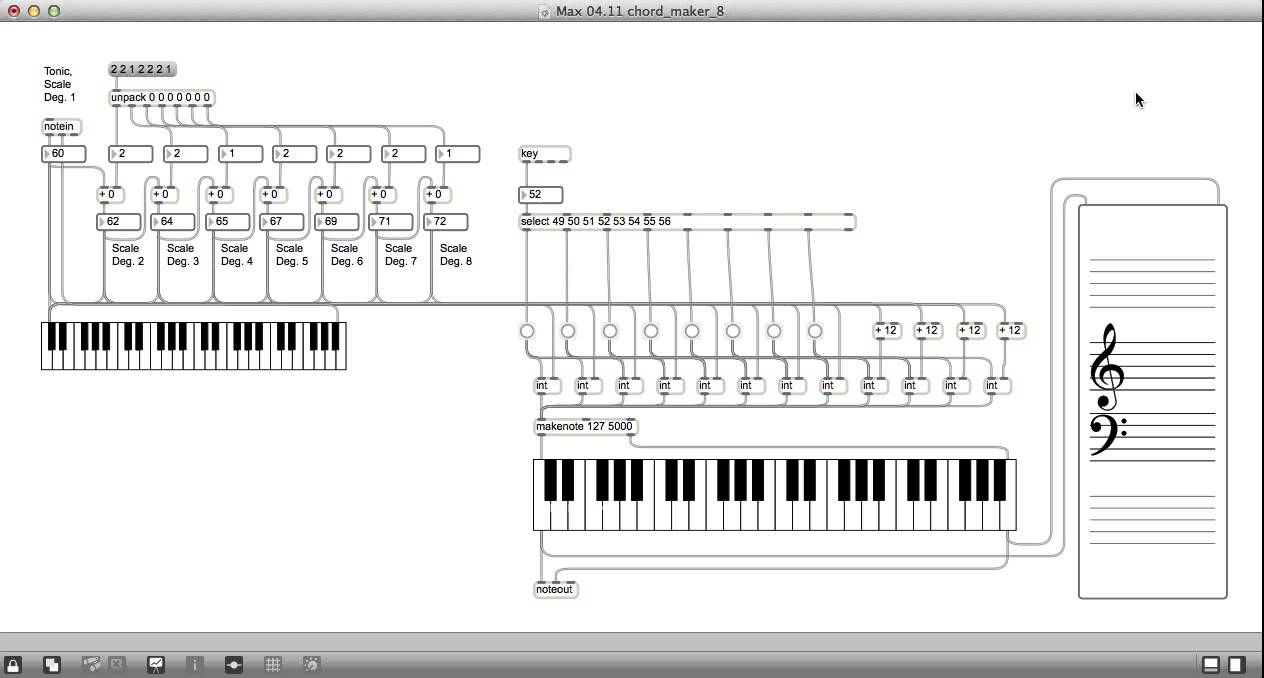The width and height of the screenshot is (1264, 678).
Task: Click the message box 2 2 1 2 2 2 1
Action: (142, 69)
